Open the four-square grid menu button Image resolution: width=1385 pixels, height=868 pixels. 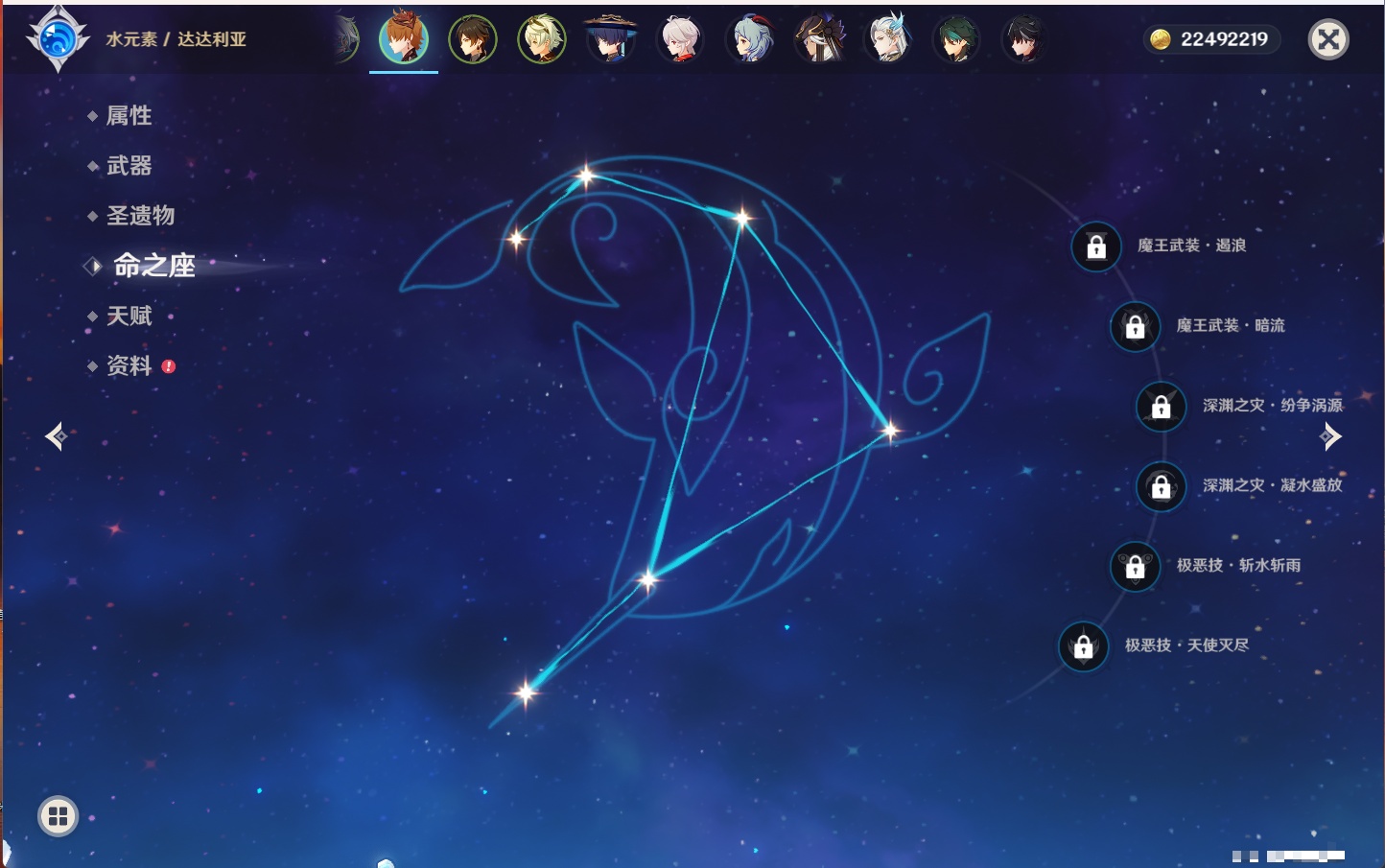[58, 816]
